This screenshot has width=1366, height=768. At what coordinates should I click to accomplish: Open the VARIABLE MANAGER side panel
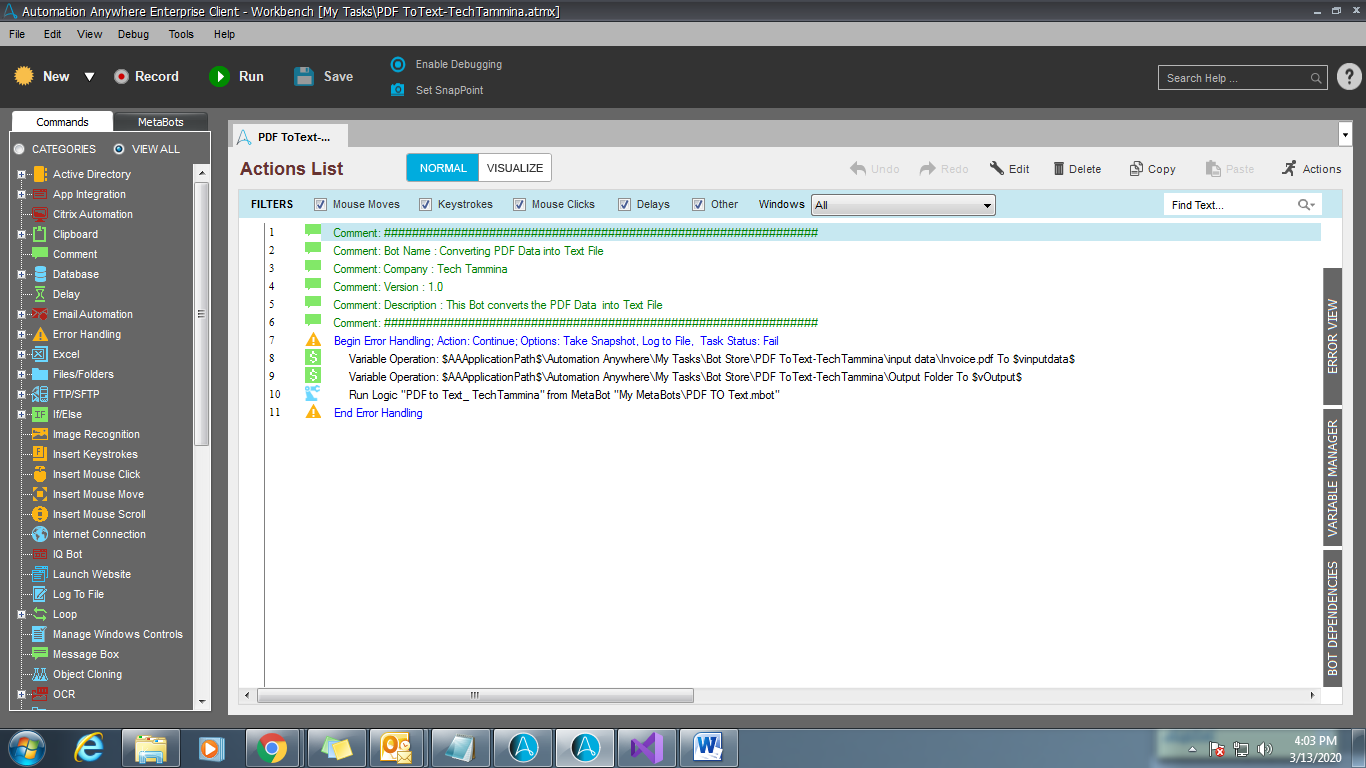1333,477
